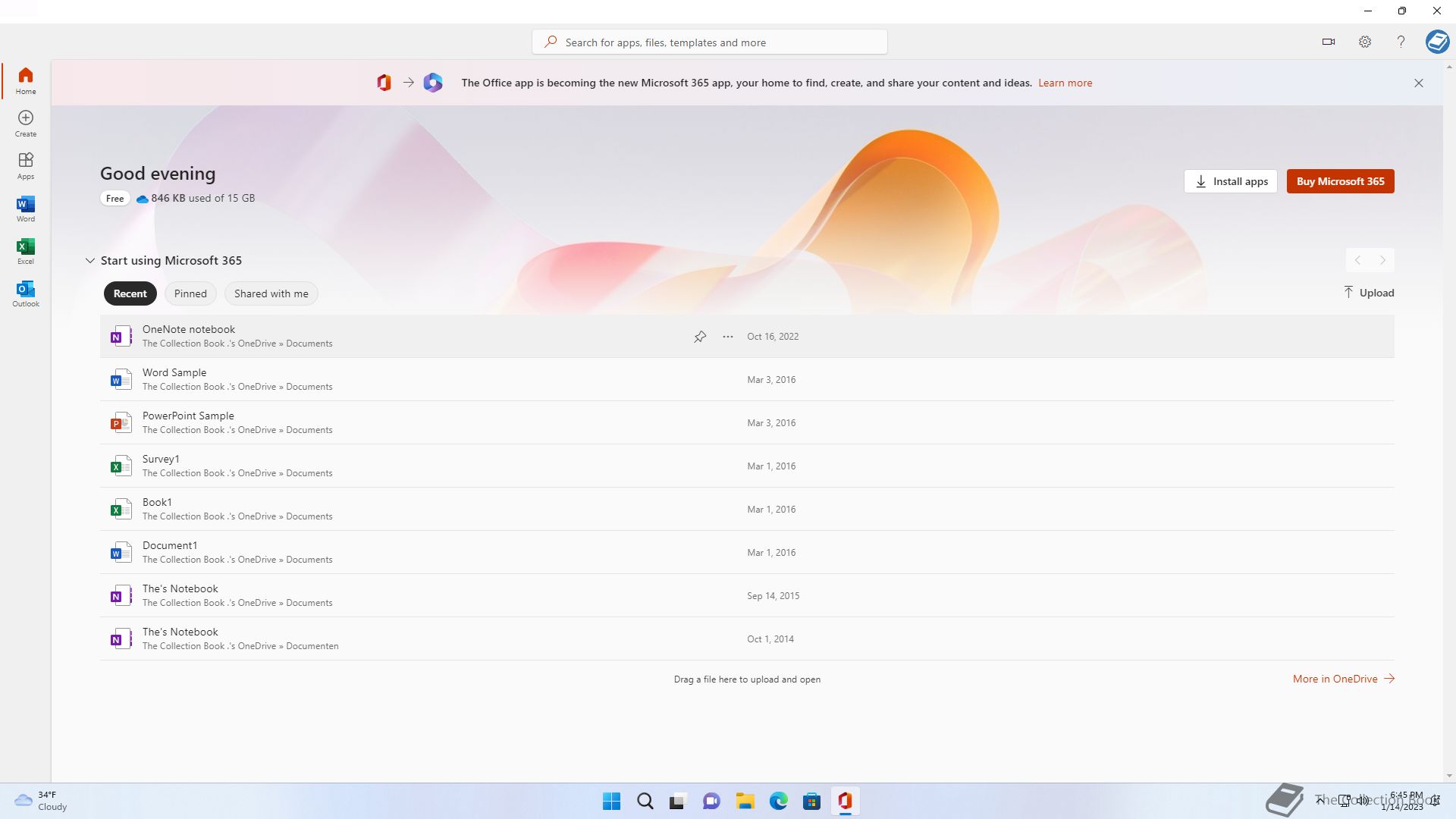Screen dimensions: 1456x819
Task: Open settings gear icon
Action: coord(1365,42)
